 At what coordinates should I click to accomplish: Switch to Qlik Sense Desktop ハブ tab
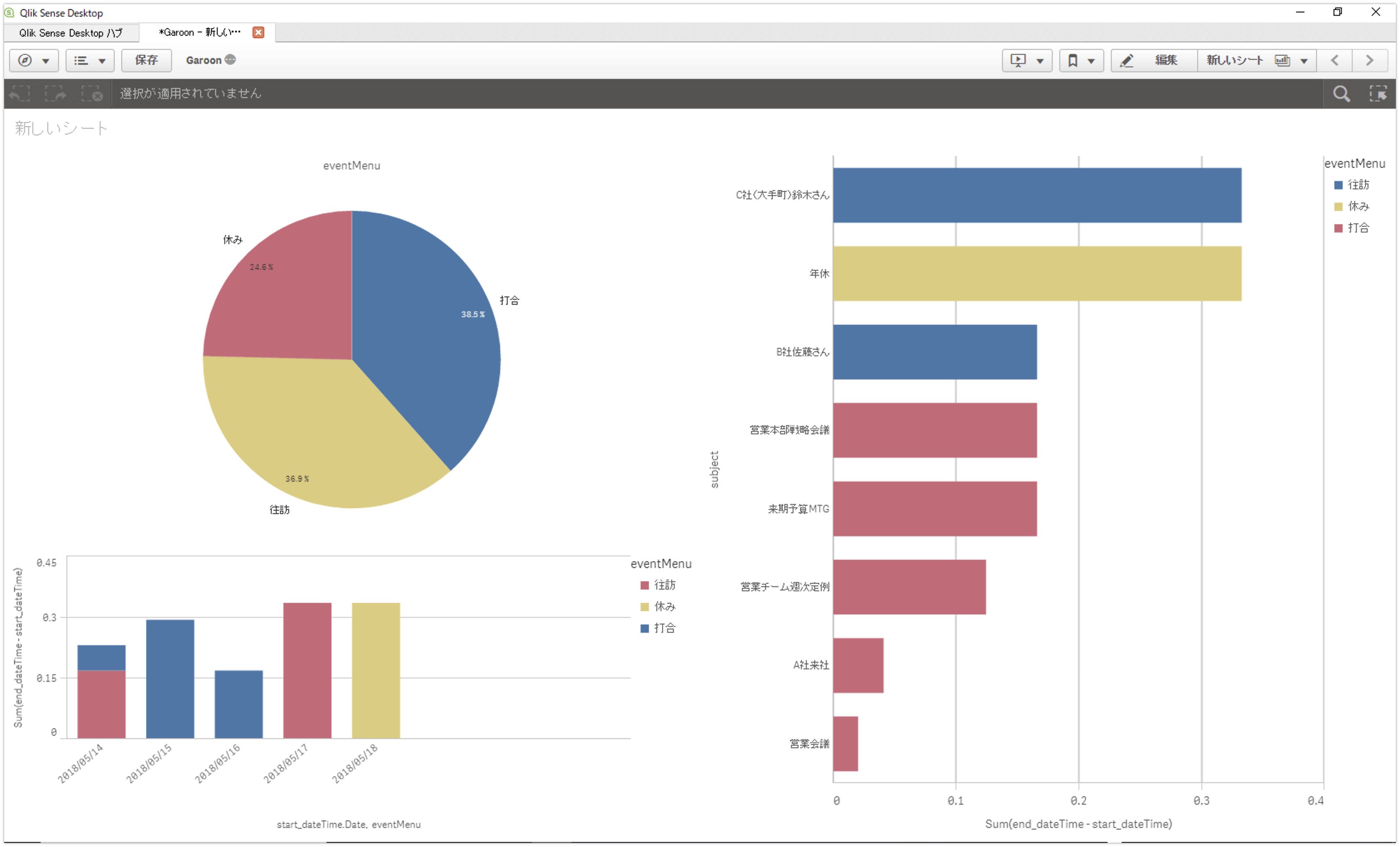71,33
